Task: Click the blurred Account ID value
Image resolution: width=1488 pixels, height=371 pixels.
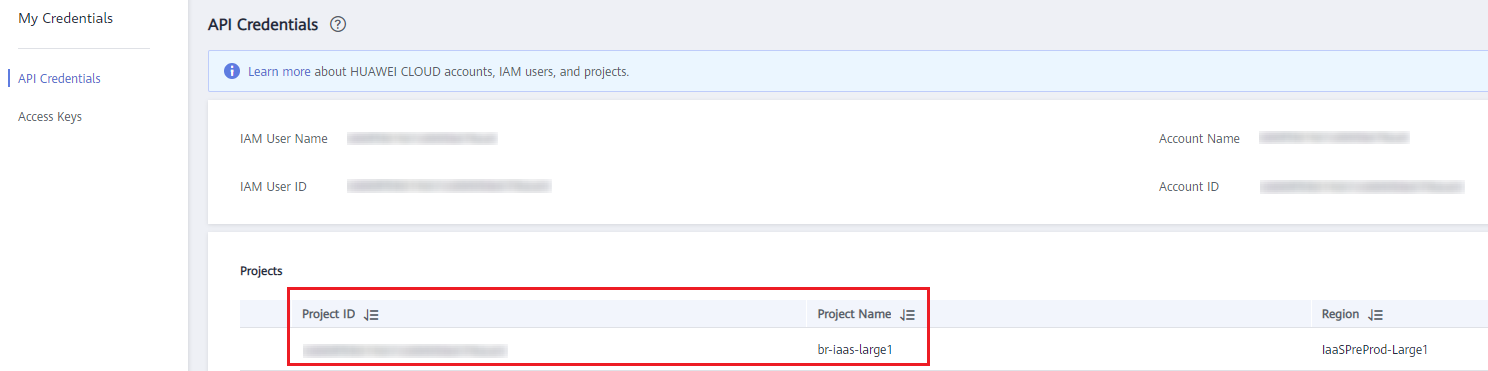Action: point(1361,186)
